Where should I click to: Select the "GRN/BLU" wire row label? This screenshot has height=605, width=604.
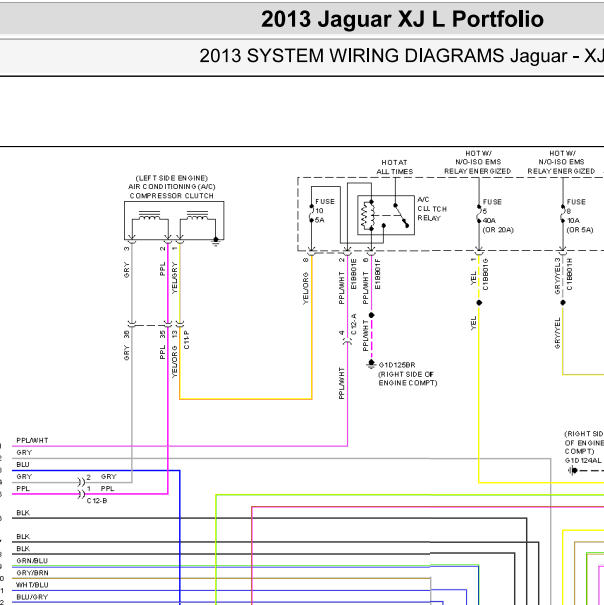(32, 561)
